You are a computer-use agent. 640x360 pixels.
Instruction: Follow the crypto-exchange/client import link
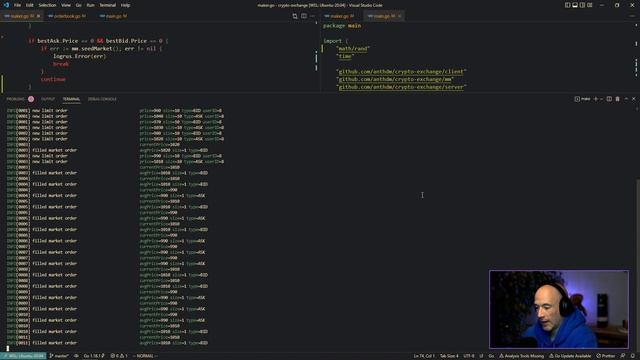402,71
